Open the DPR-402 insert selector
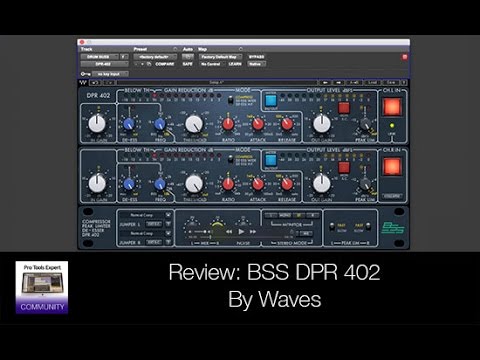 coord(104,64)
